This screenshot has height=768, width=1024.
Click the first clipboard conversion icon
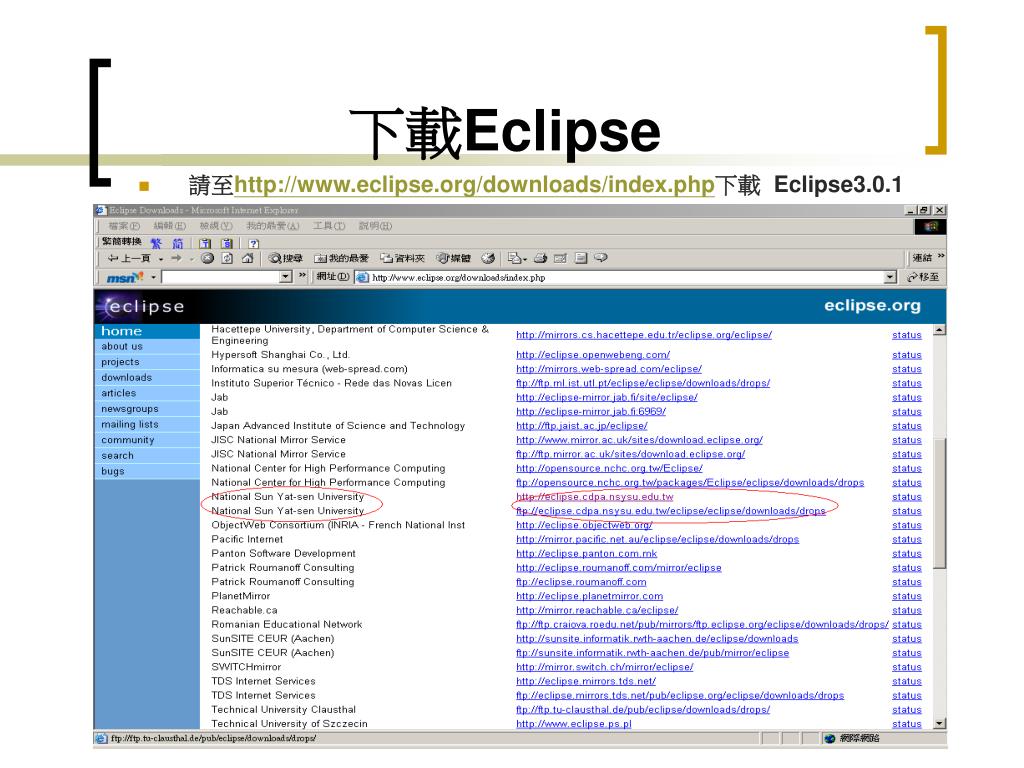tap(204, 243)
